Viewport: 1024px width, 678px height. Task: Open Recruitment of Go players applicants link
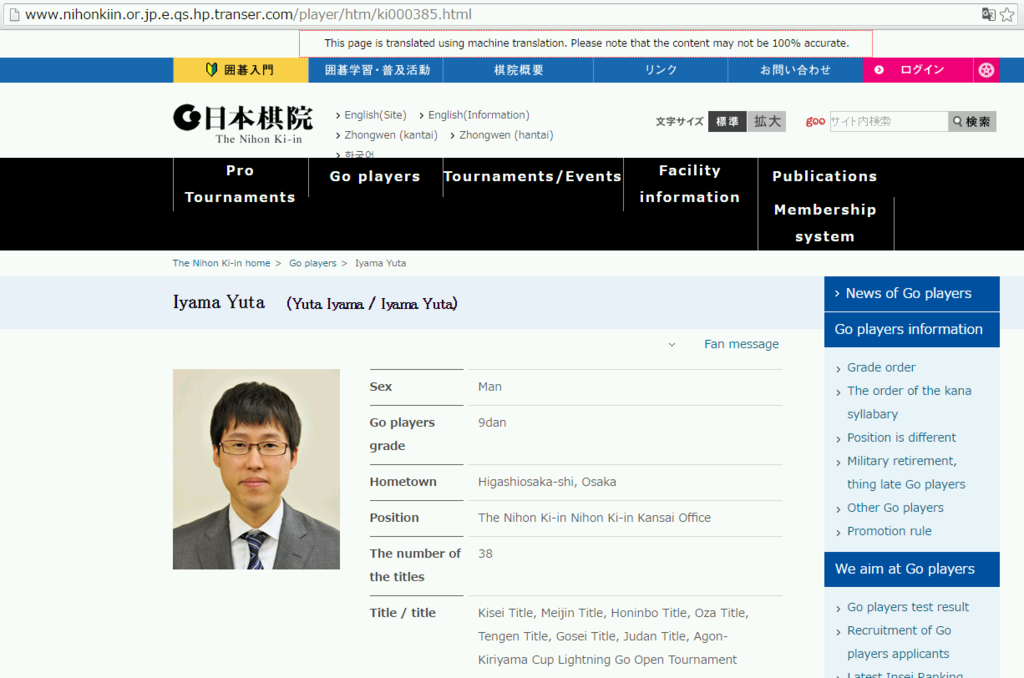pyautogui.click(x=899, y=642)
